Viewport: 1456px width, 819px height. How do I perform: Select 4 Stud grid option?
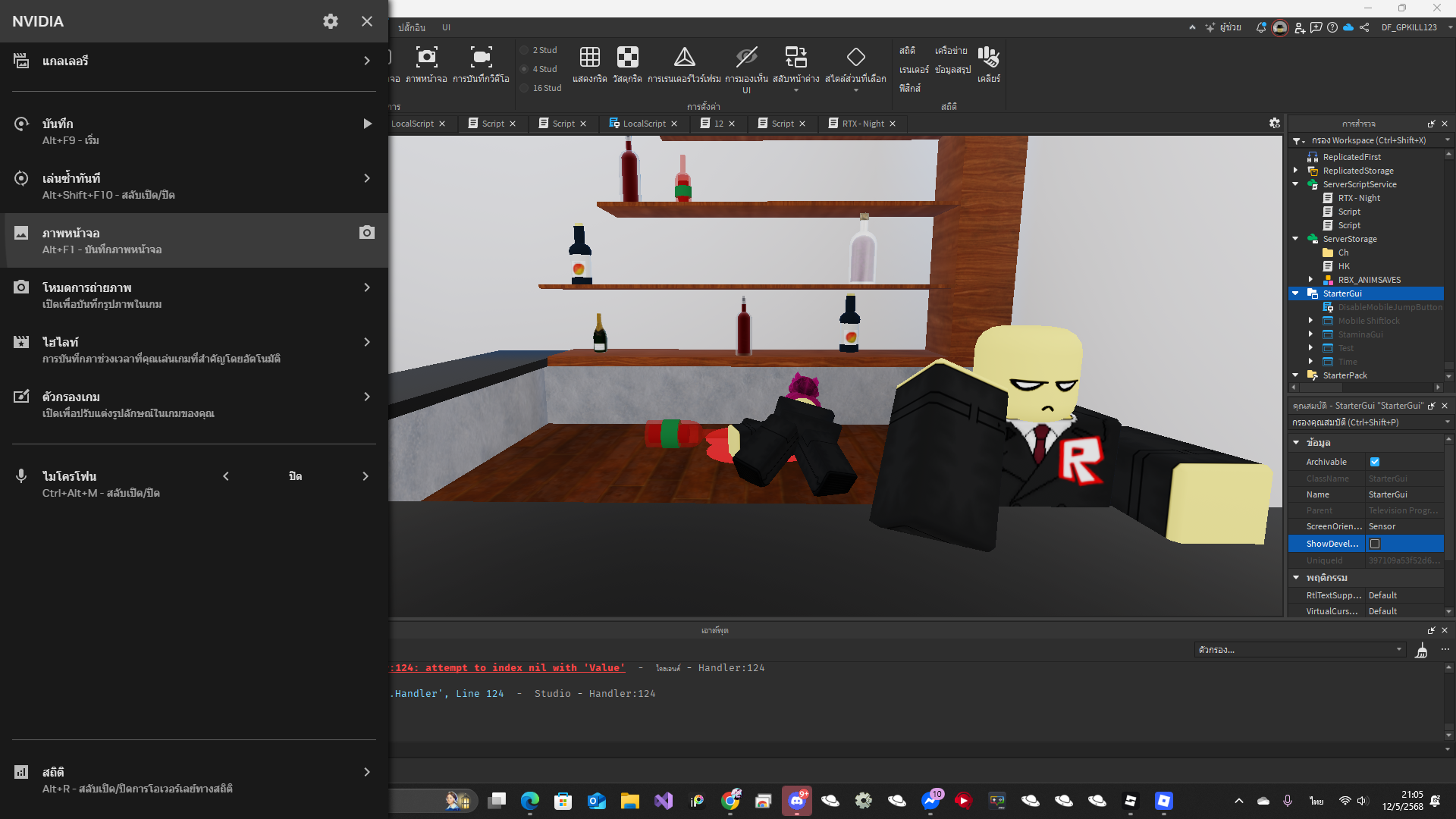539,69
